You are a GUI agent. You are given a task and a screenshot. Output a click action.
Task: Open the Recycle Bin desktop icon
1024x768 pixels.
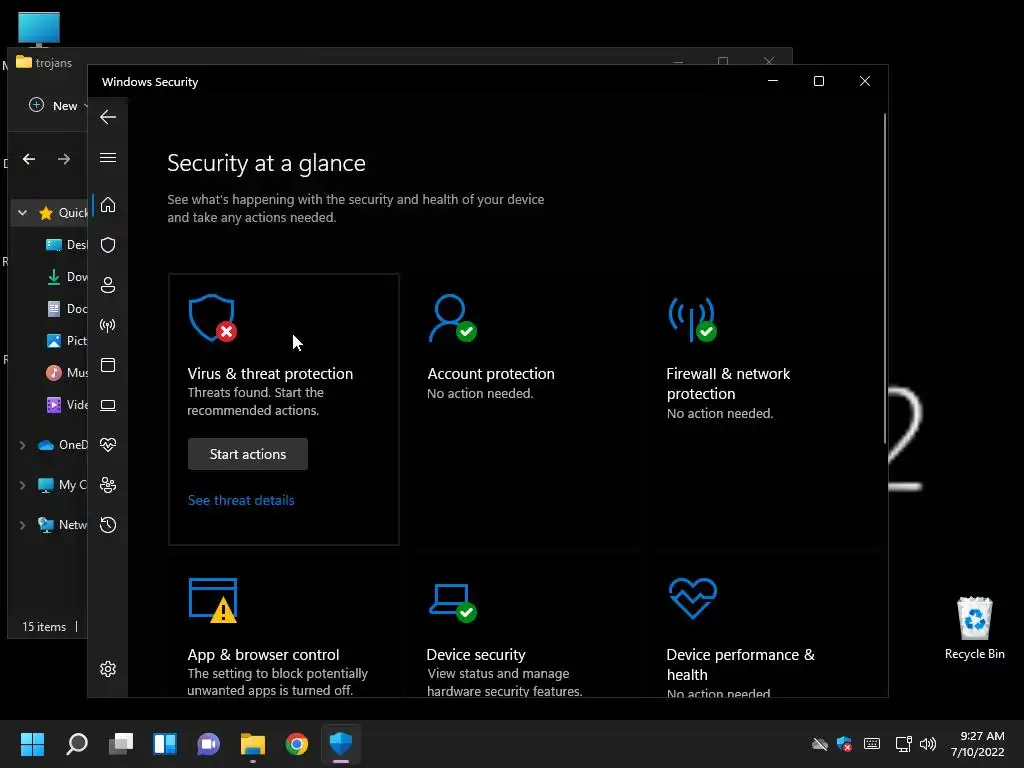pyautogui.click(x=974, y=628)
